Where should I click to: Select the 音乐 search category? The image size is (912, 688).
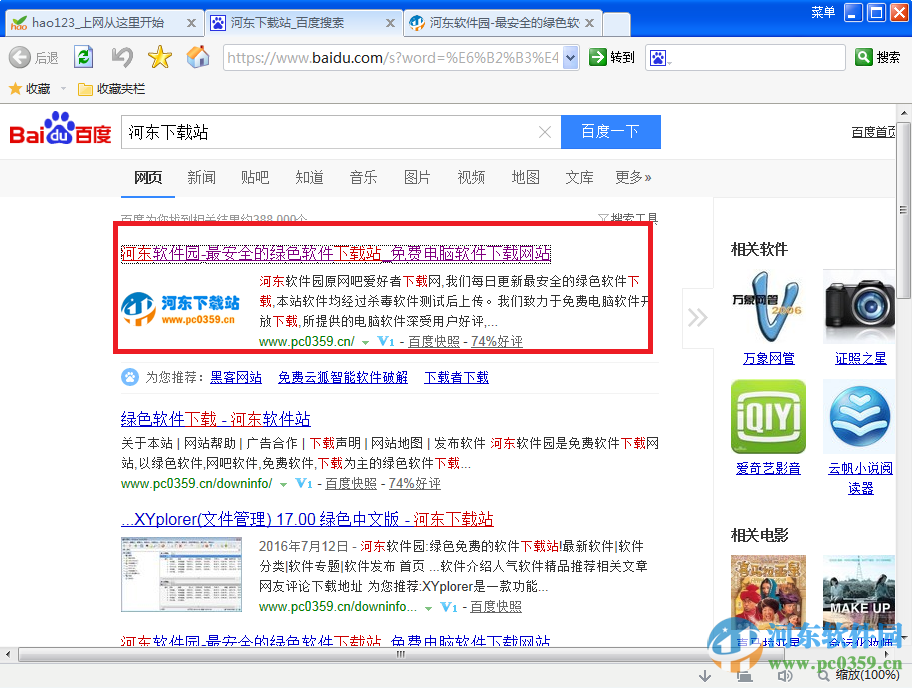[x=364, y=177]
